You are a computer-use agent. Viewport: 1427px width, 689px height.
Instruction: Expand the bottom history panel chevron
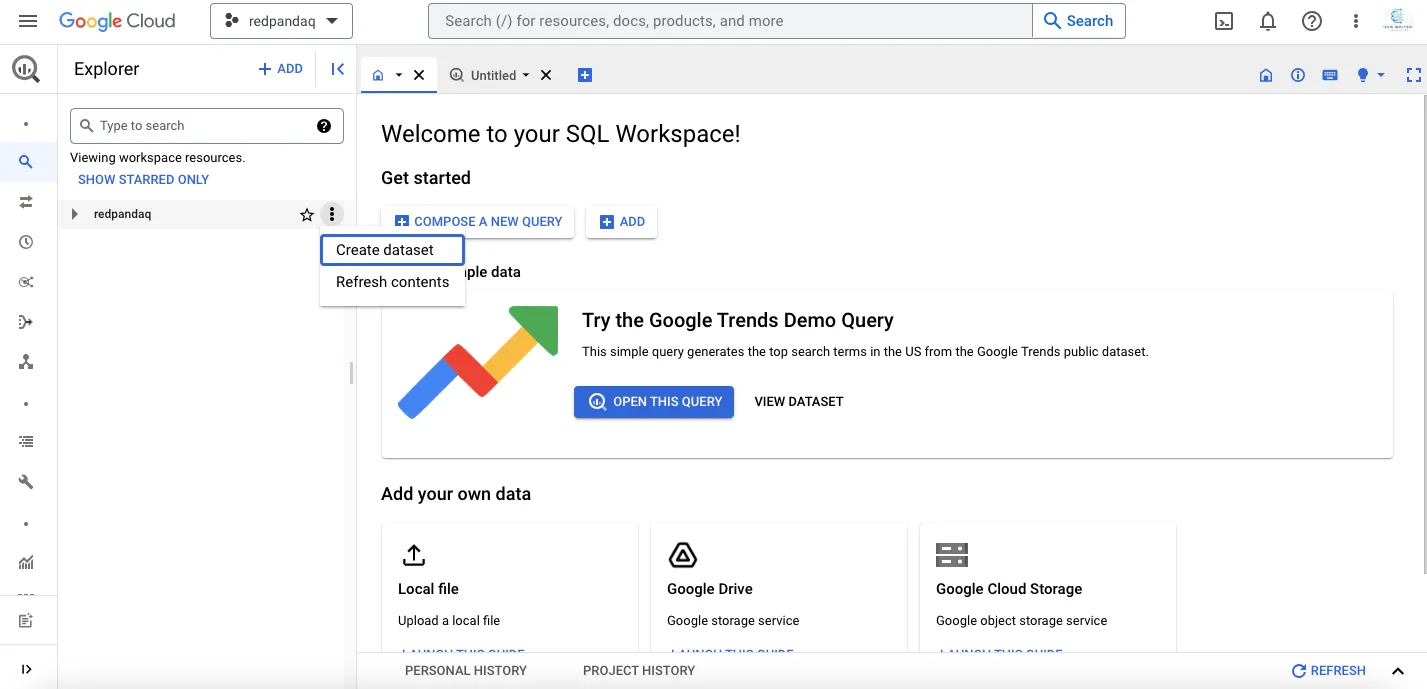click(x=1398, y=671)
